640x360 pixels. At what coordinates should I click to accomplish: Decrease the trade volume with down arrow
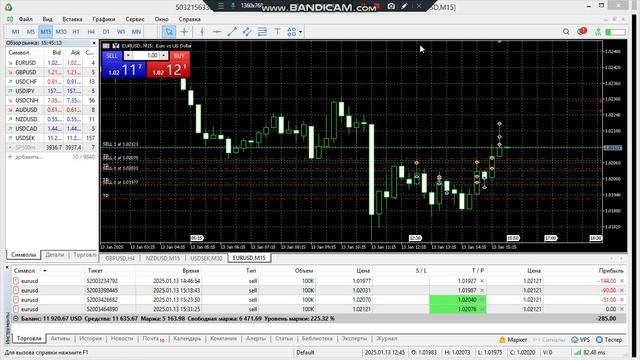[x=128, y=56]
